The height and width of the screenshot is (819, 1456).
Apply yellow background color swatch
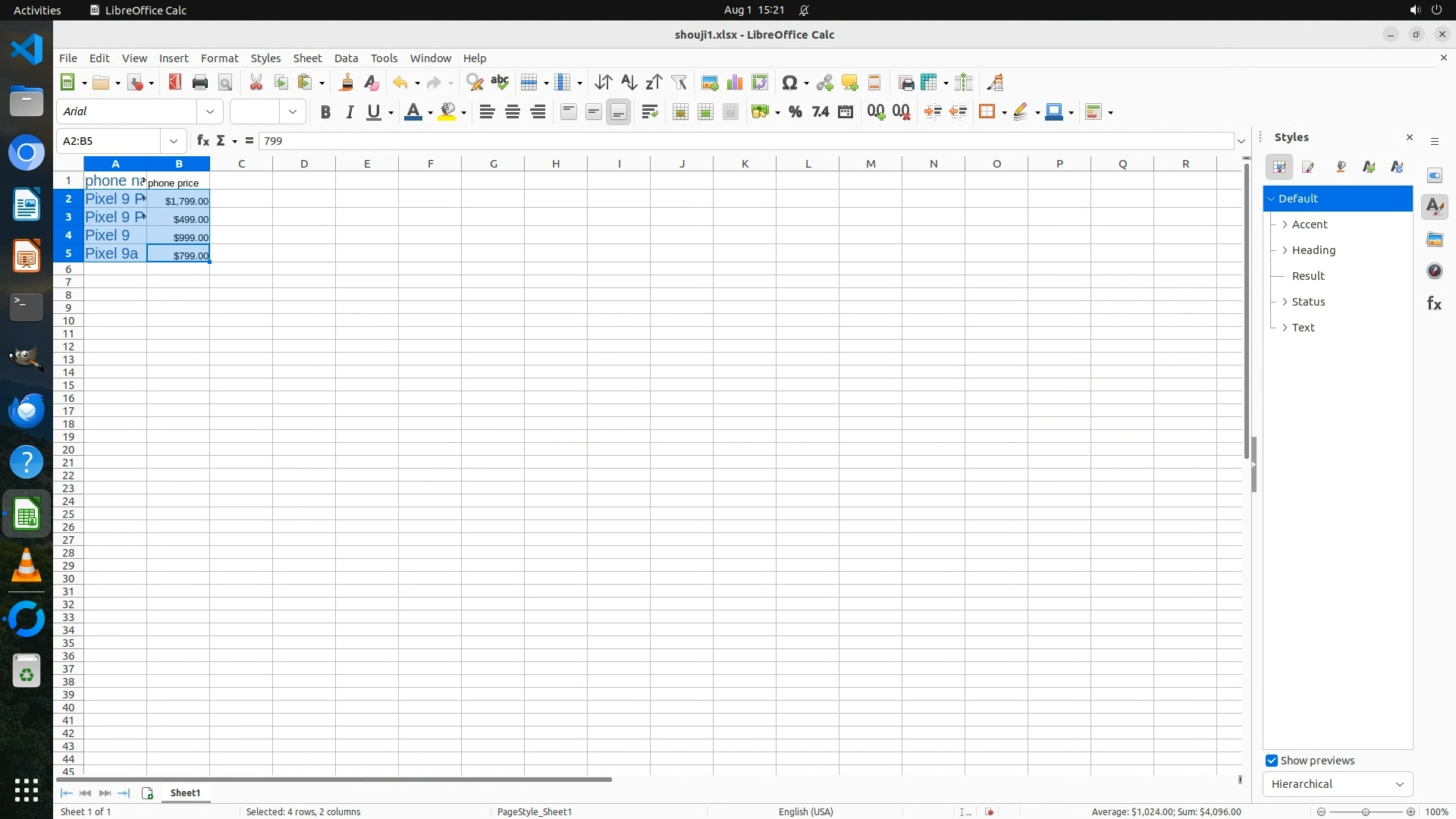(x=447, y=112)
